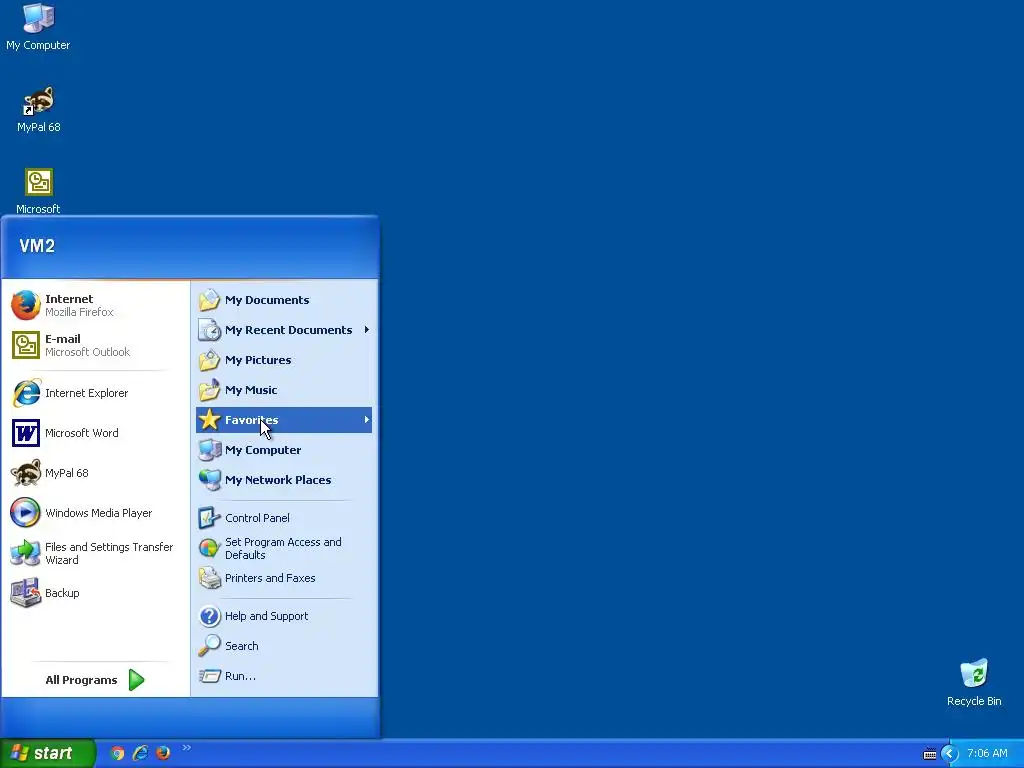Open Internet Explorer from Start menu
The height and width of the screenshot is (768, 1024).
95,393
